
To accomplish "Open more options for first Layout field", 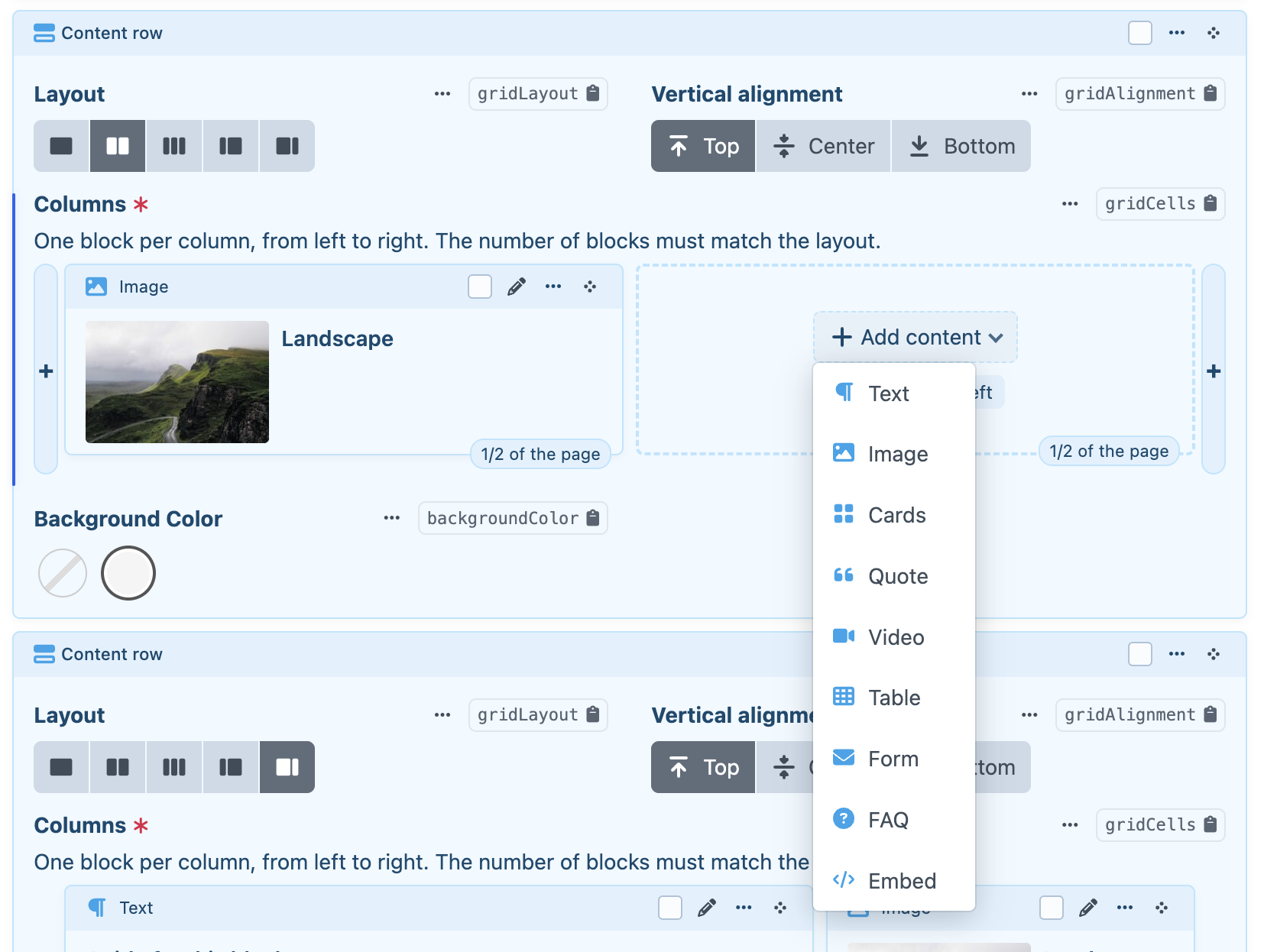I will click(442, 94).
